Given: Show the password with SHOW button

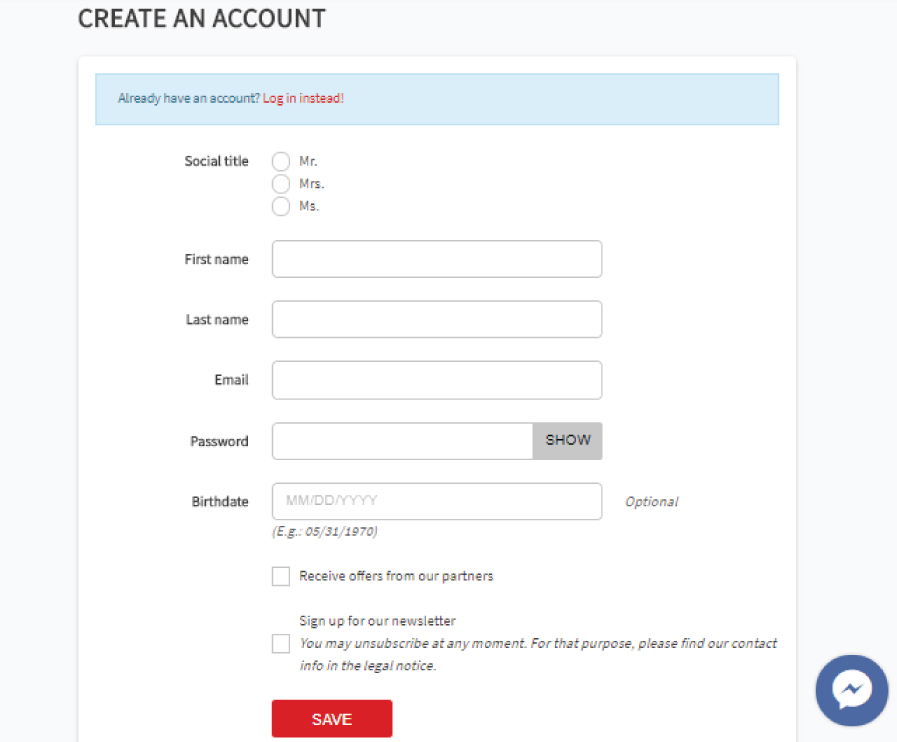Looking at the screenshot, I should coord(567,441).
